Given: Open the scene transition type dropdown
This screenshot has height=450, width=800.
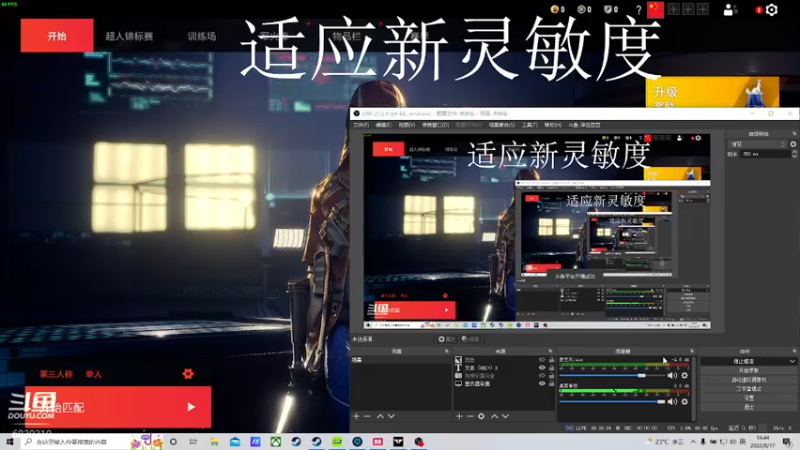Looking at the screenshot, I should click(x=757, y=144).
